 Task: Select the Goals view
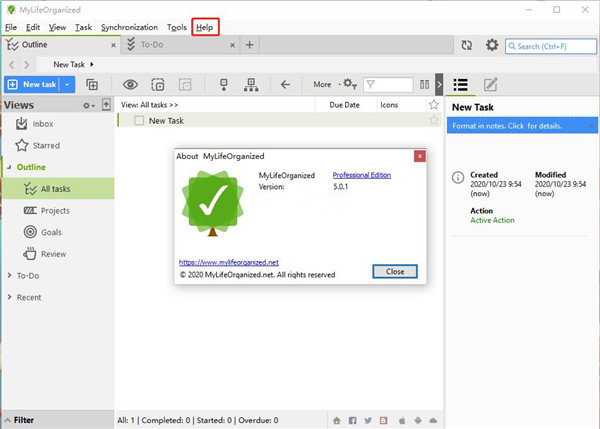click(51, 232)
